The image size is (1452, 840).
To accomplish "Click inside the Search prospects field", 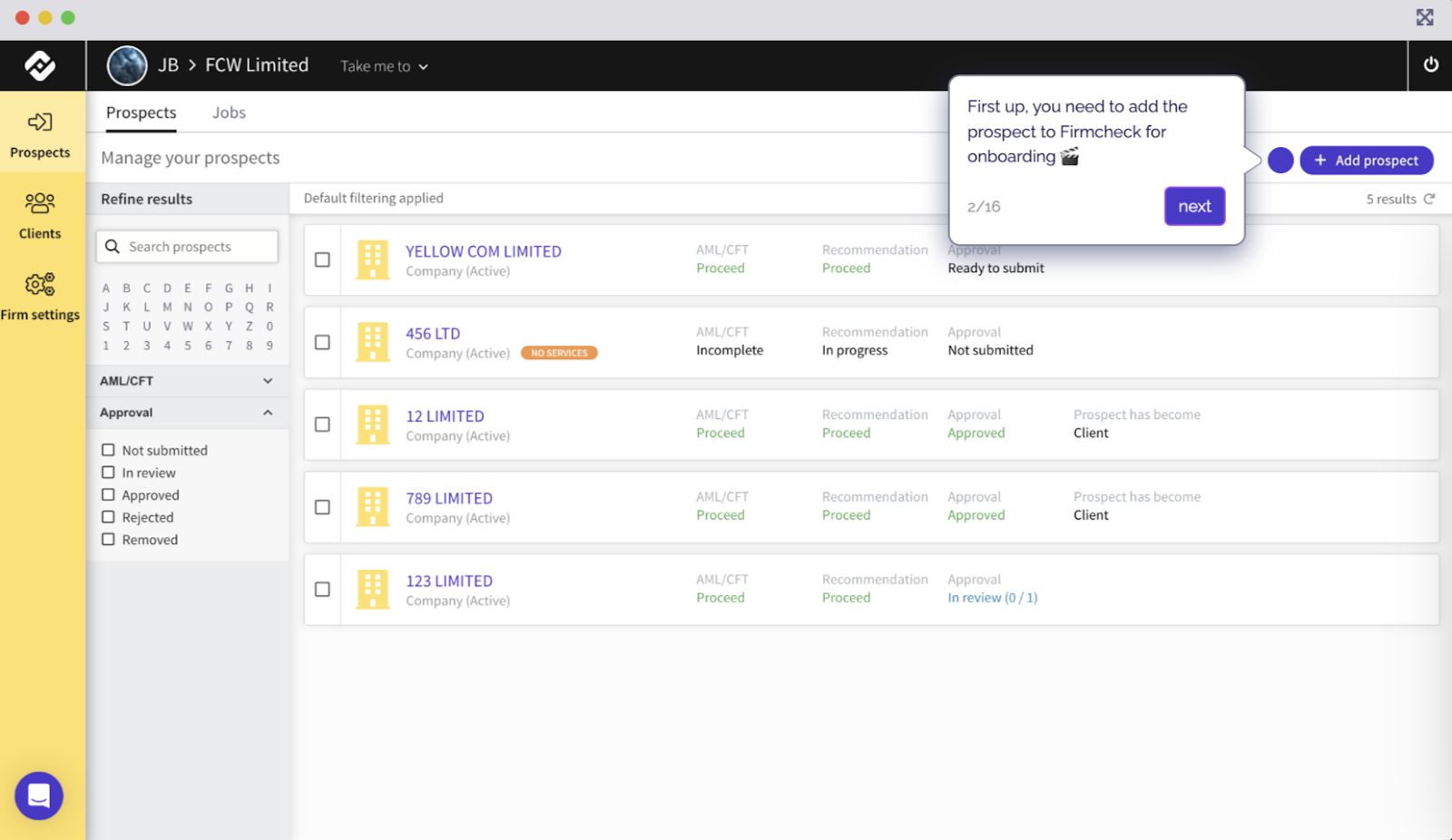I will point(186,246).
